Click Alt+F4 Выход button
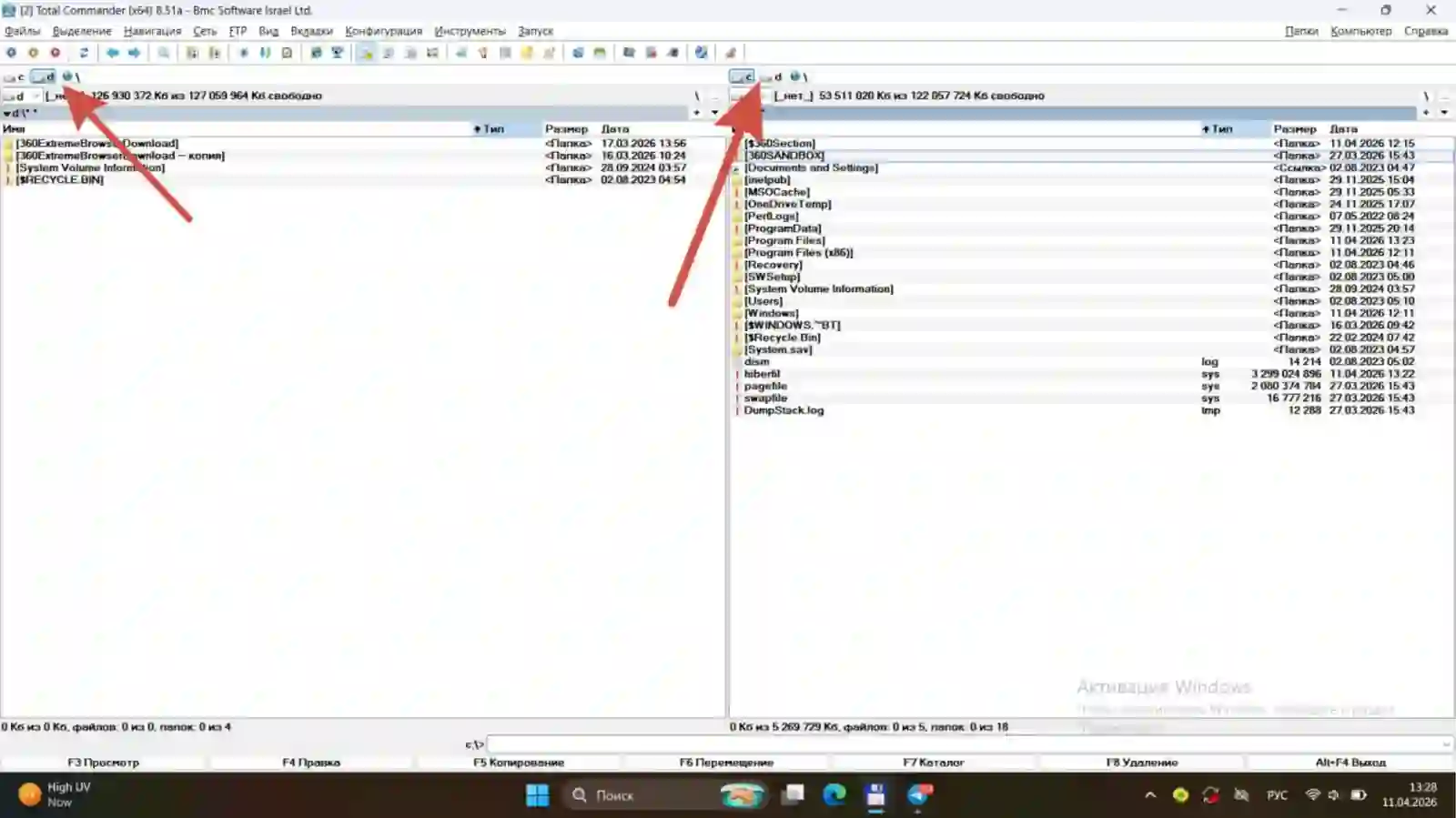 [x=1350, y=762]
